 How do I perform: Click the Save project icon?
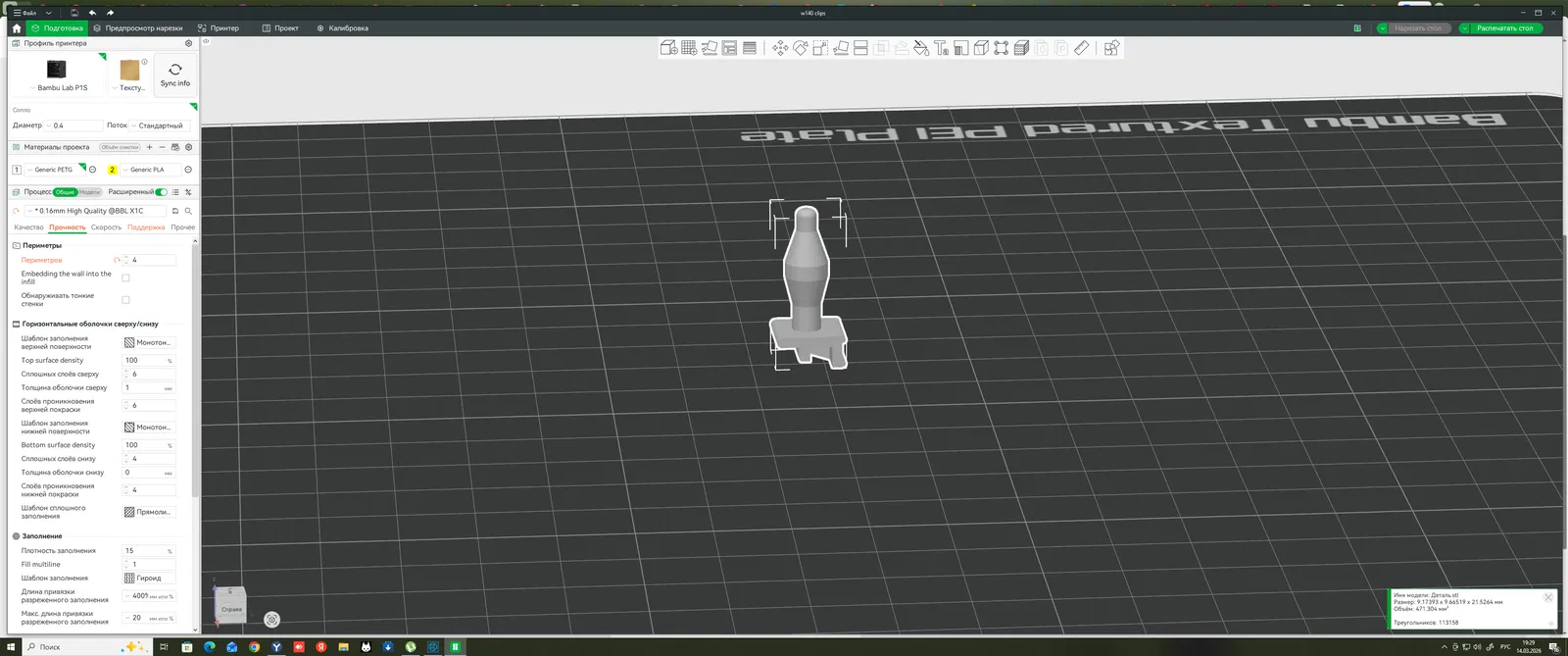tap(73, 13)
